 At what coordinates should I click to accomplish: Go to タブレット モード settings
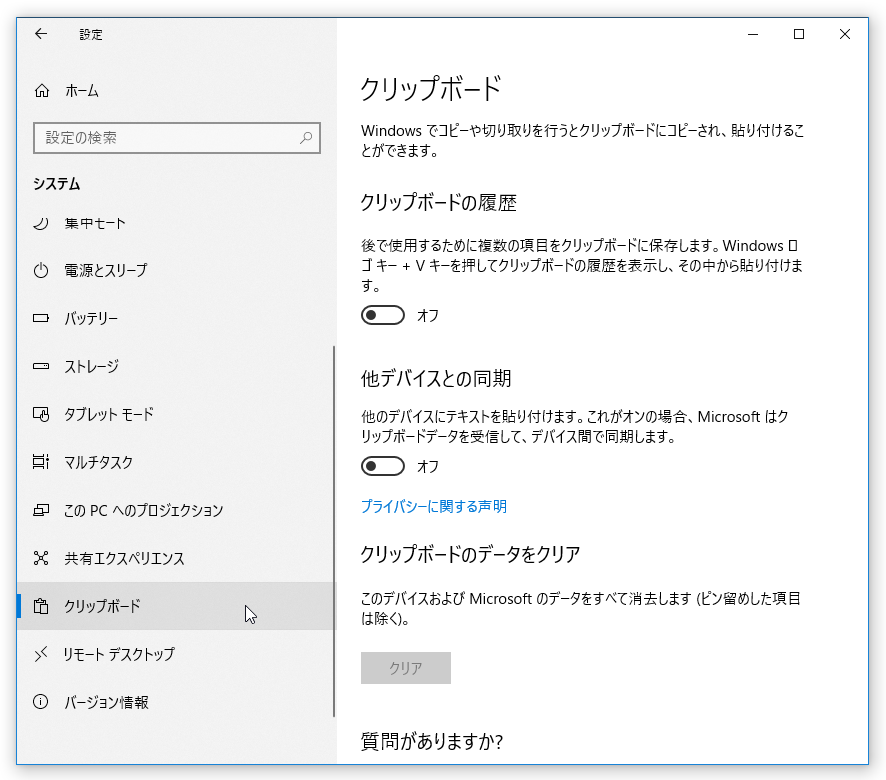pos(175,414)
